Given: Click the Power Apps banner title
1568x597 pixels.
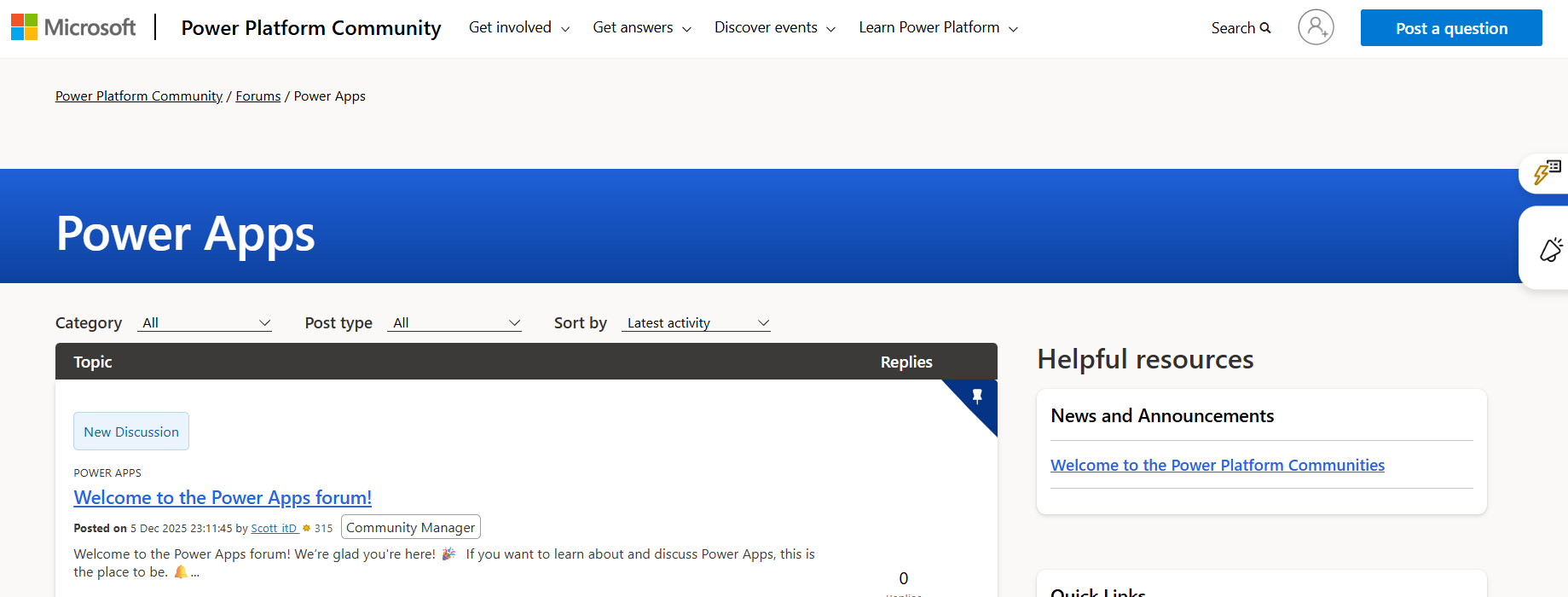Looking at the screenshot, I should click(x=185, y=234).
